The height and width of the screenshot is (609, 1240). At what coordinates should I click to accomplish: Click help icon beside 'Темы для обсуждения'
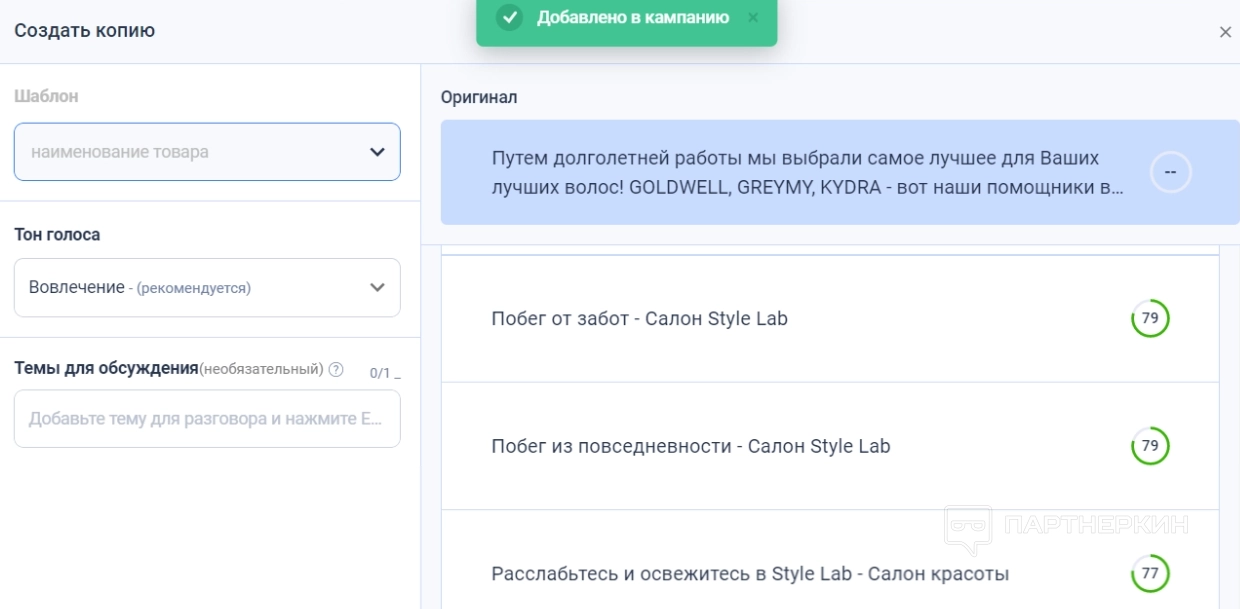pyautogui.click(x=336, y=369)
